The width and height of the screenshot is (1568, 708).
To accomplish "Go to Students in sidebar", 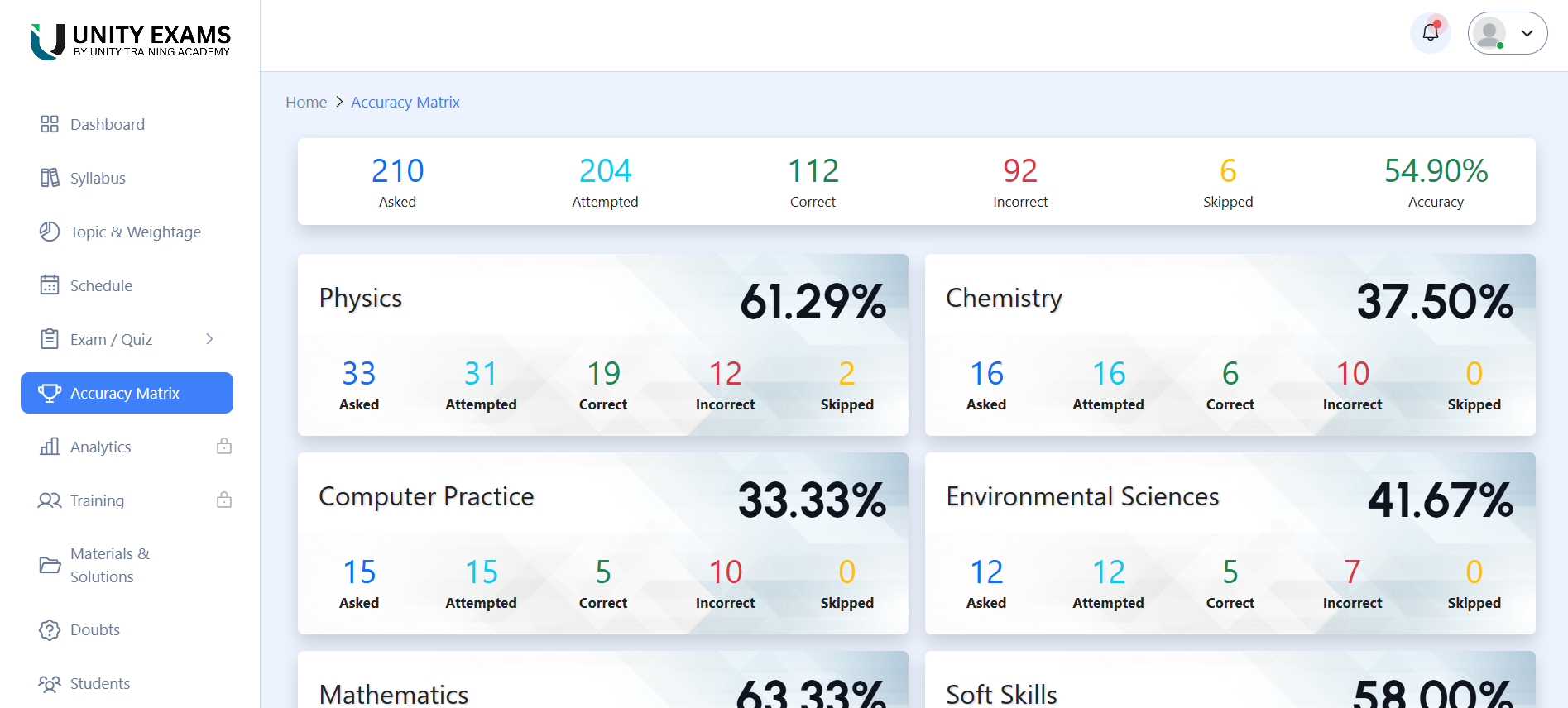I will click(x=99, y=683).
